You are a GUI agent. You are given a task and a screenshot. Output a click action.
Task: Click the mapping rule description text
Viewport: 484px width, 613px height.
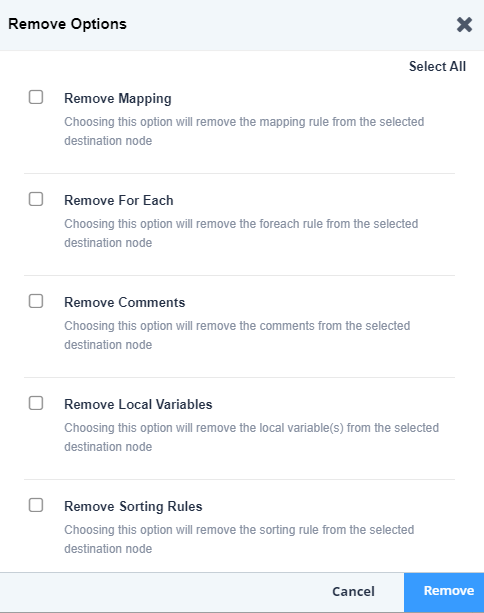tap(244, 131)
